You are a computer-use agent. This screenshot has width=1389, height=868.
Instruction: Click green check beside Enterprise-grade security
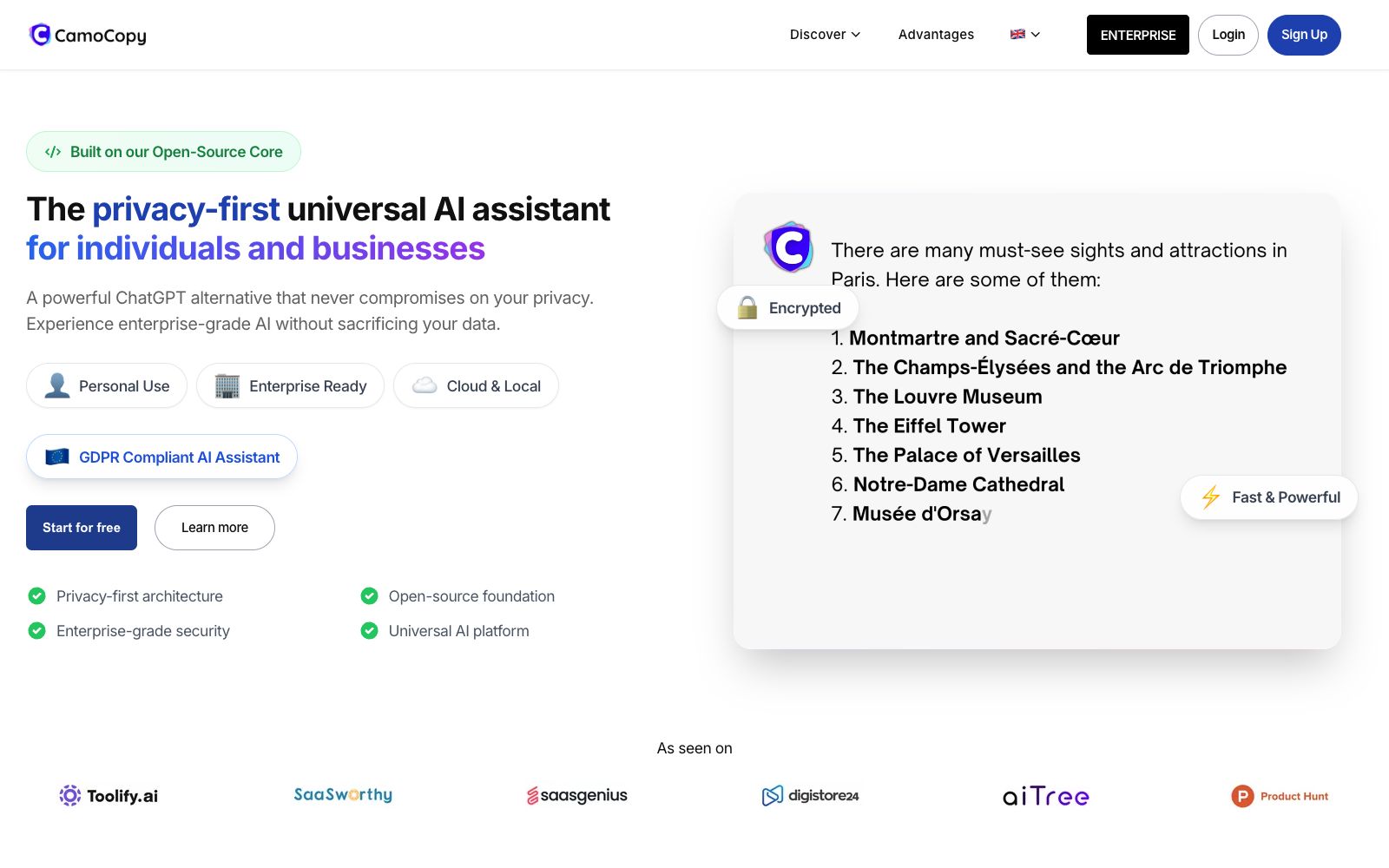click(36, 630)
